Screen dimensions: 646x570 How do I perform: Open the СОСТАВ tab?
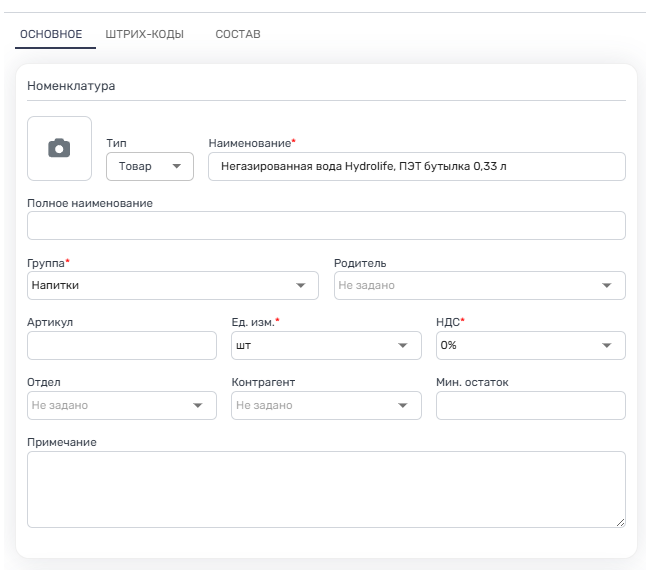(x=238, y=34)
